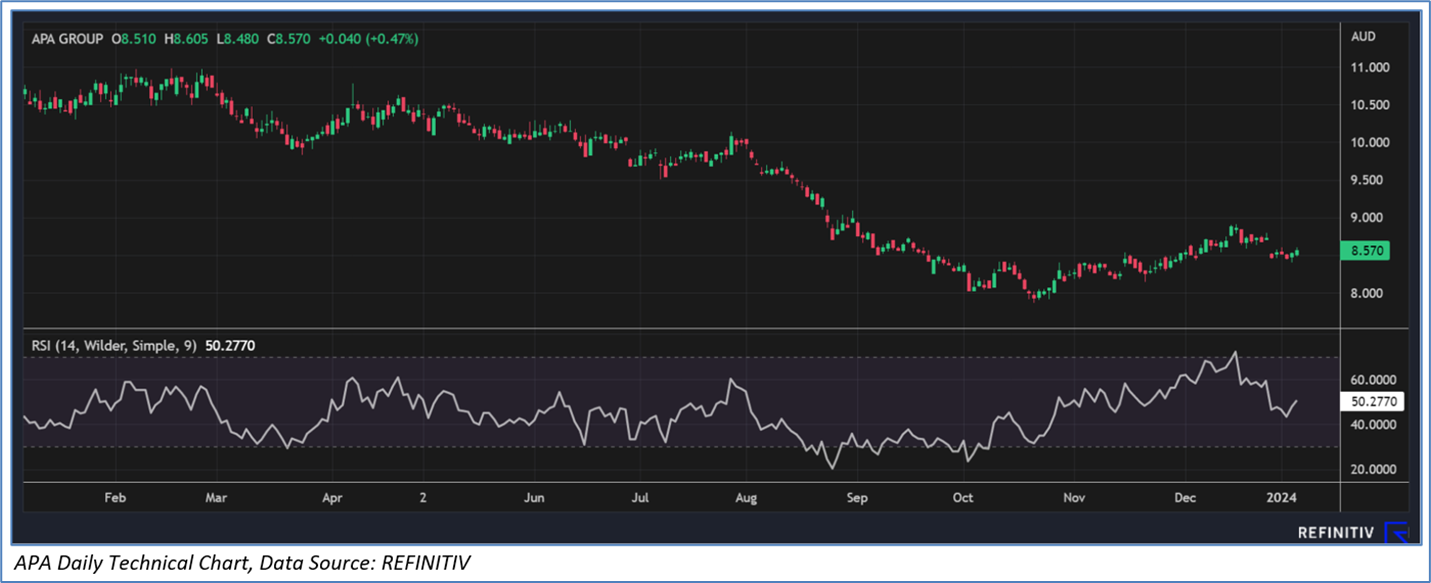Click the 10.500 price axis label
Image resolution: width=1431 pixels, height=583 pixels.
(x=1370, y=106)
